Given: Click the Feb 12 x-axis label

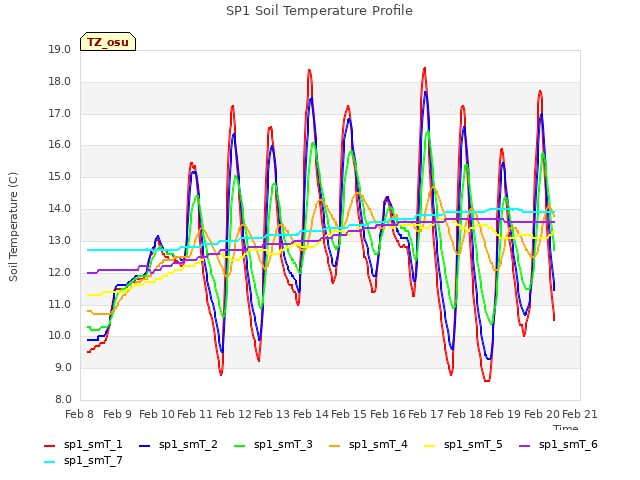Looking at the screenshot, I should click(234, 414).
